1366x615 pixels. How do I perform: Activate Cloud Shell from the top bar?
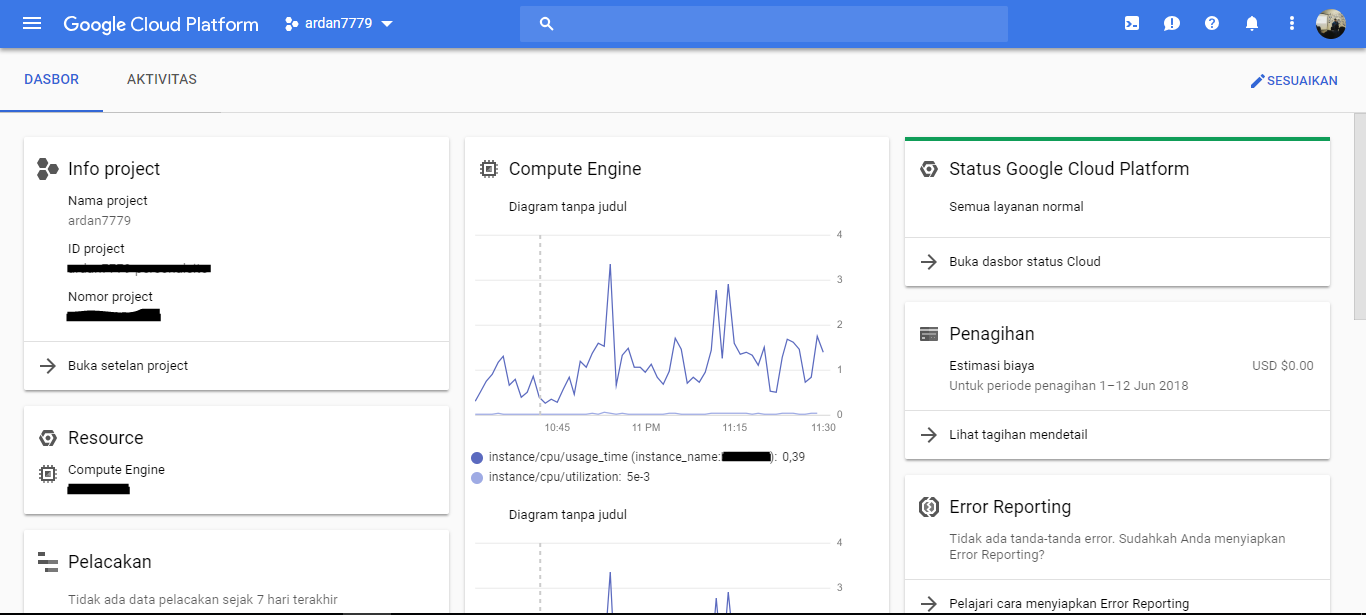coord(1131,22)
